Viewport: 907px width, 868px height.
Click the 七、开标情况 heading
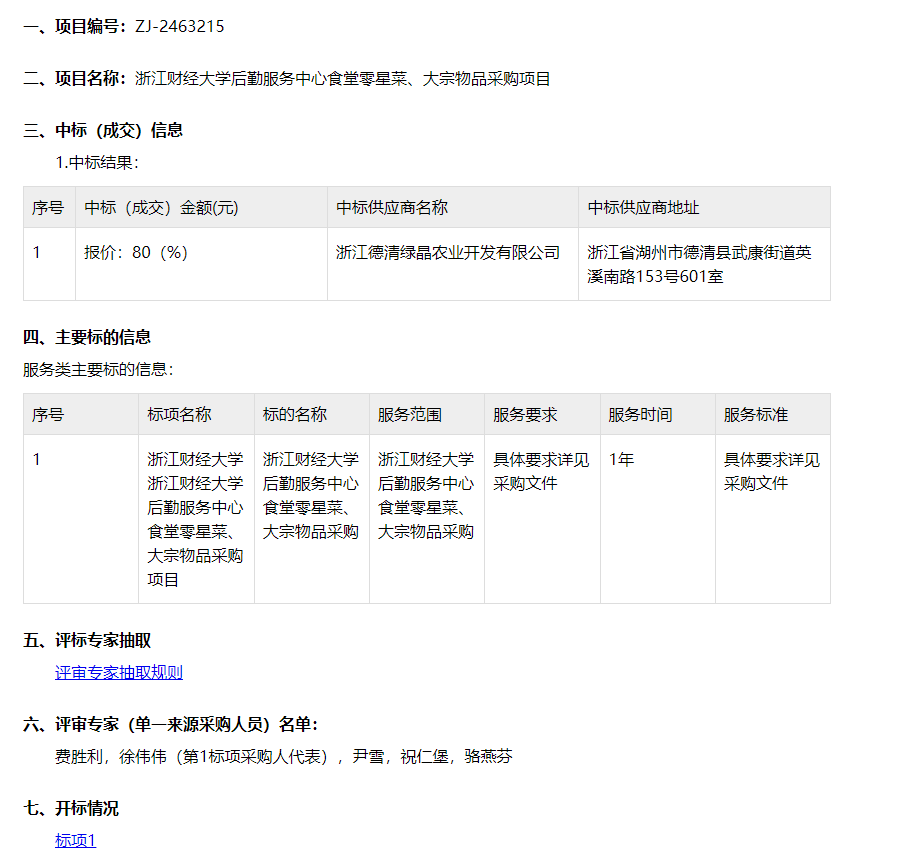(71, 809)
